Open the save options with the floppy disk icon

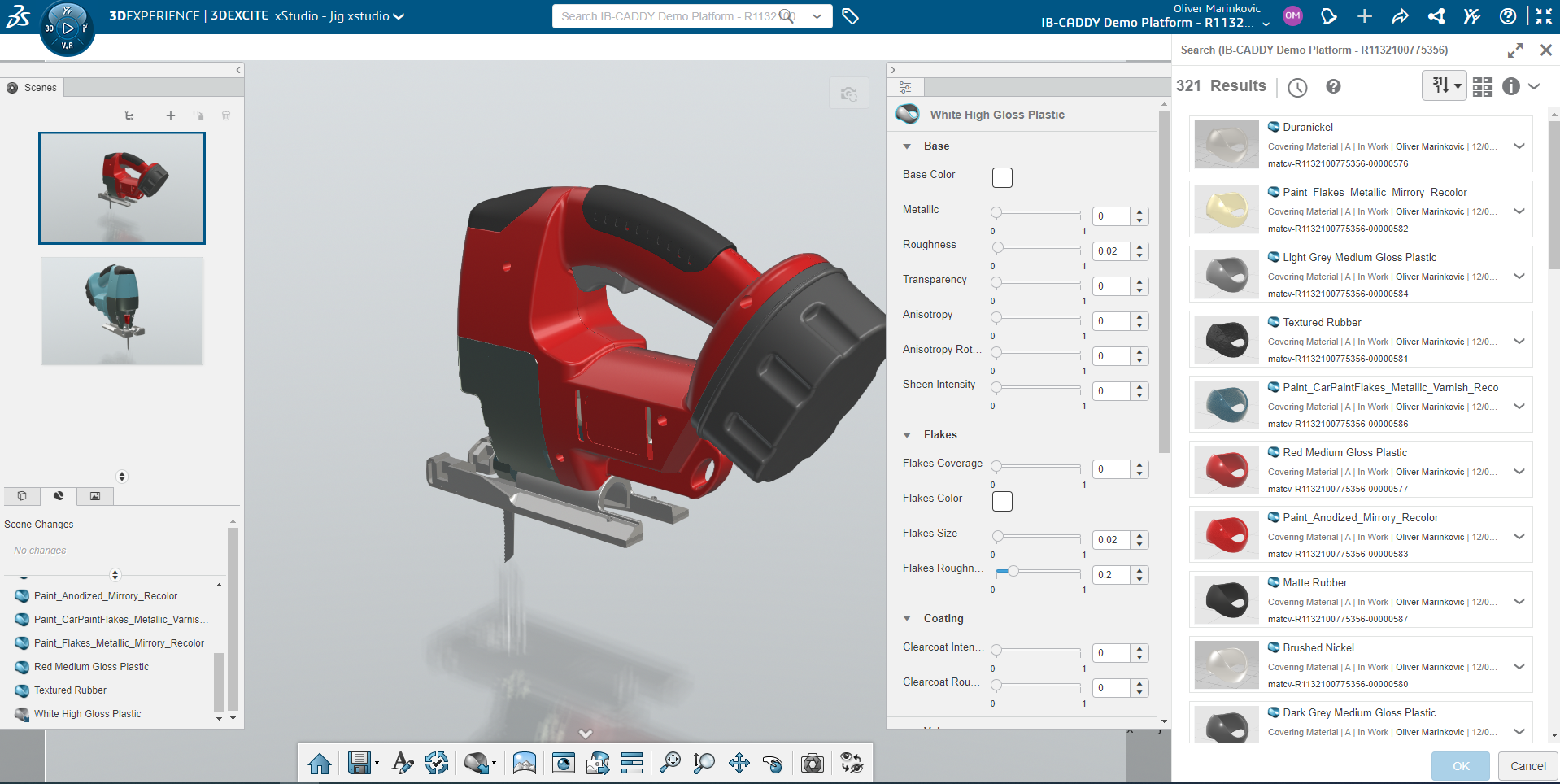click(x=360, y=763)
